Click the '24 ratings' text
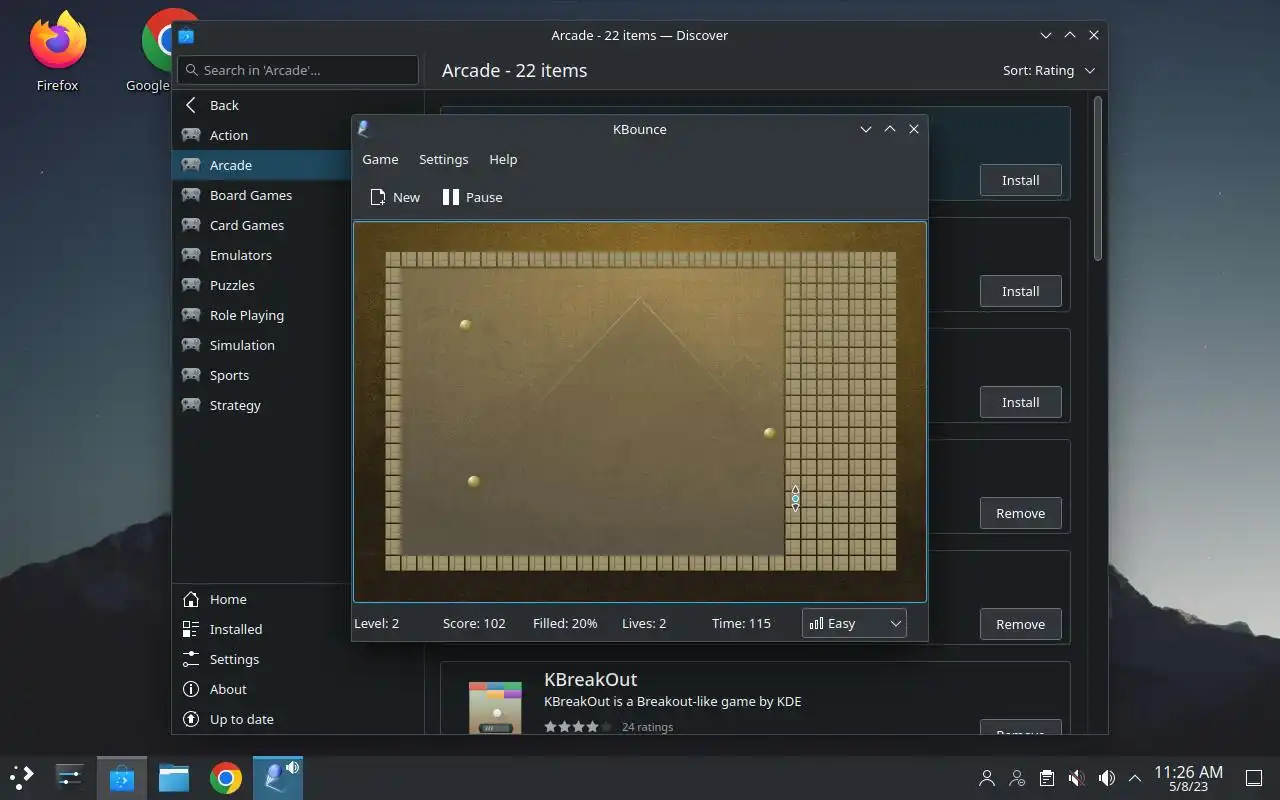The image size is (1280, 800). coord(647,727)
